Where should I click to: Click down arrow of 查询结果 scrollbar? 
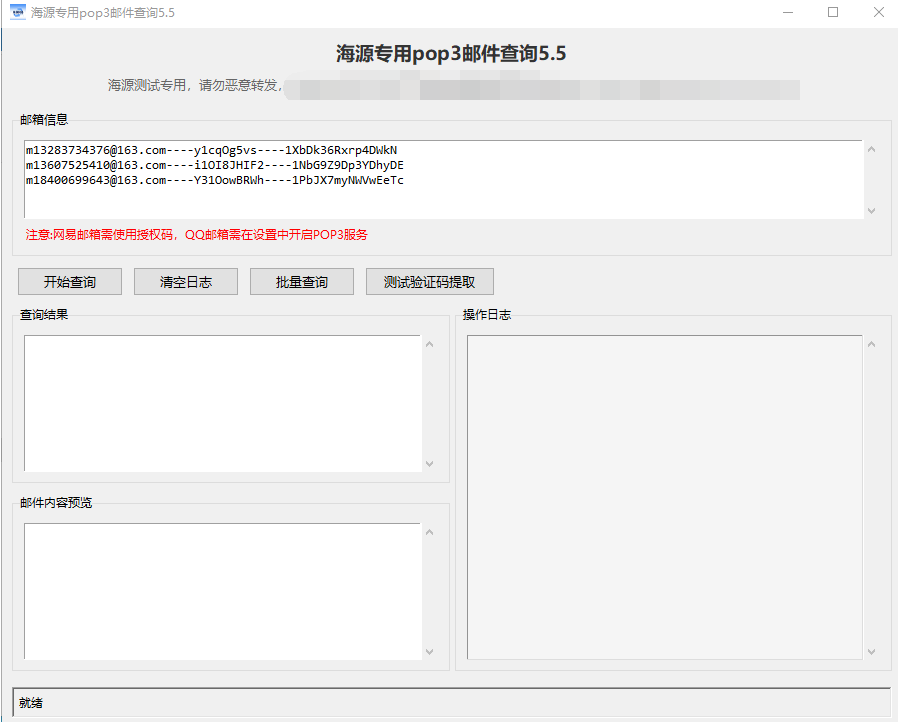(x=430, y=463)
